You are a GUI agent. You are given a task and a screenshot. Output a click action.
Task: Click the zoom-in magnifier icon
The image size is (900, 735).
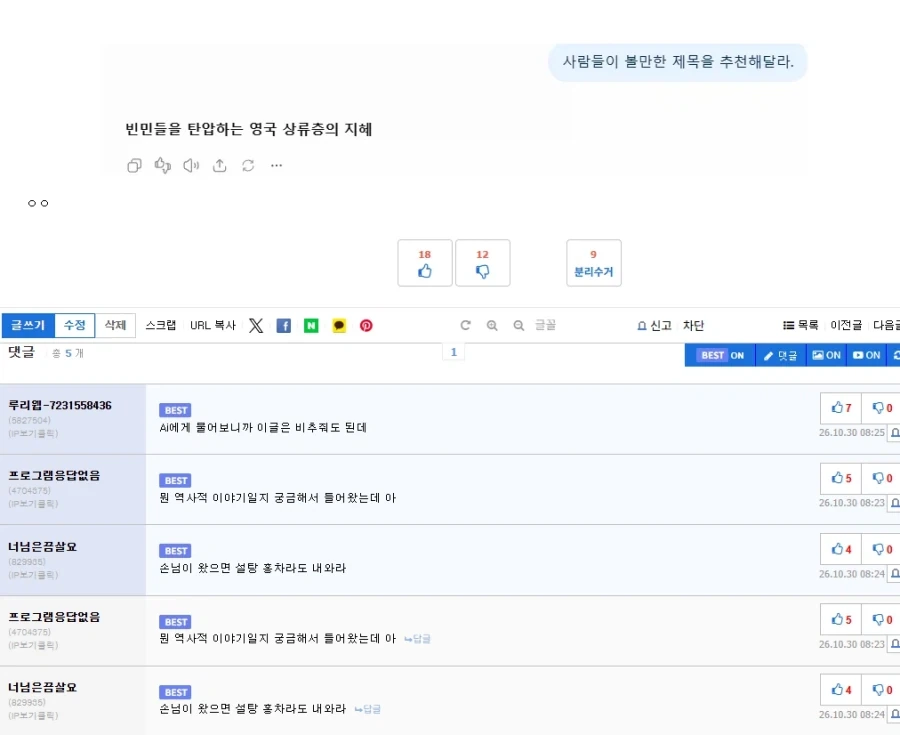pos(492,325)
